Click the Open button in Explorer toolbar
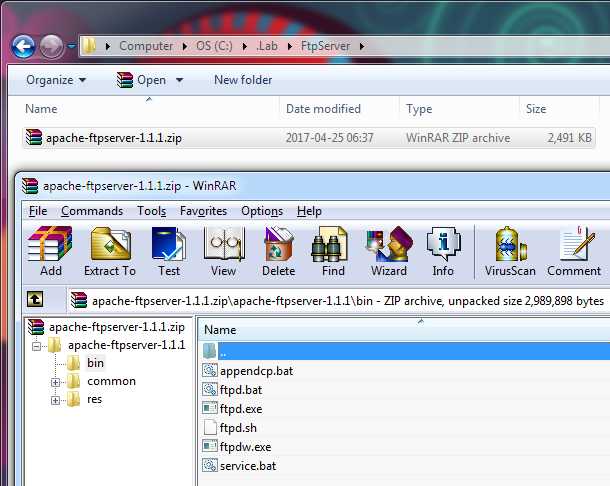This screenshot has height=486, width=610. [142, 80]
